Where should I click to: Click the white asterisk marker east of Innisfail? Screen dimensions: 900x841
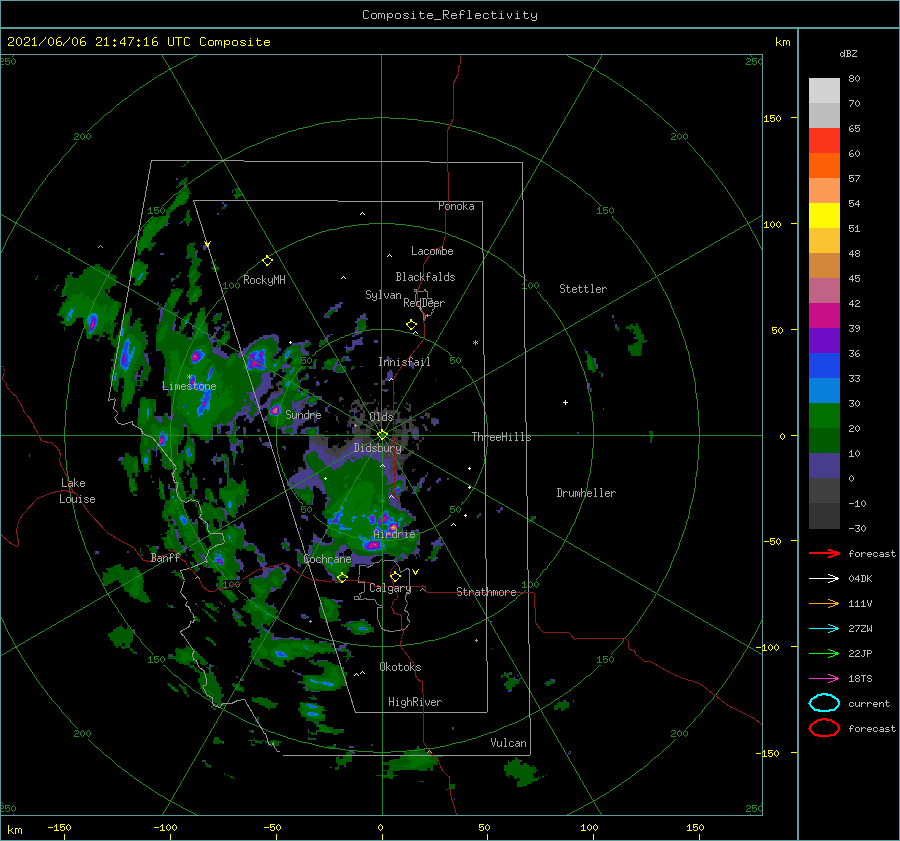pyautogui.click(x=475, y=343)
